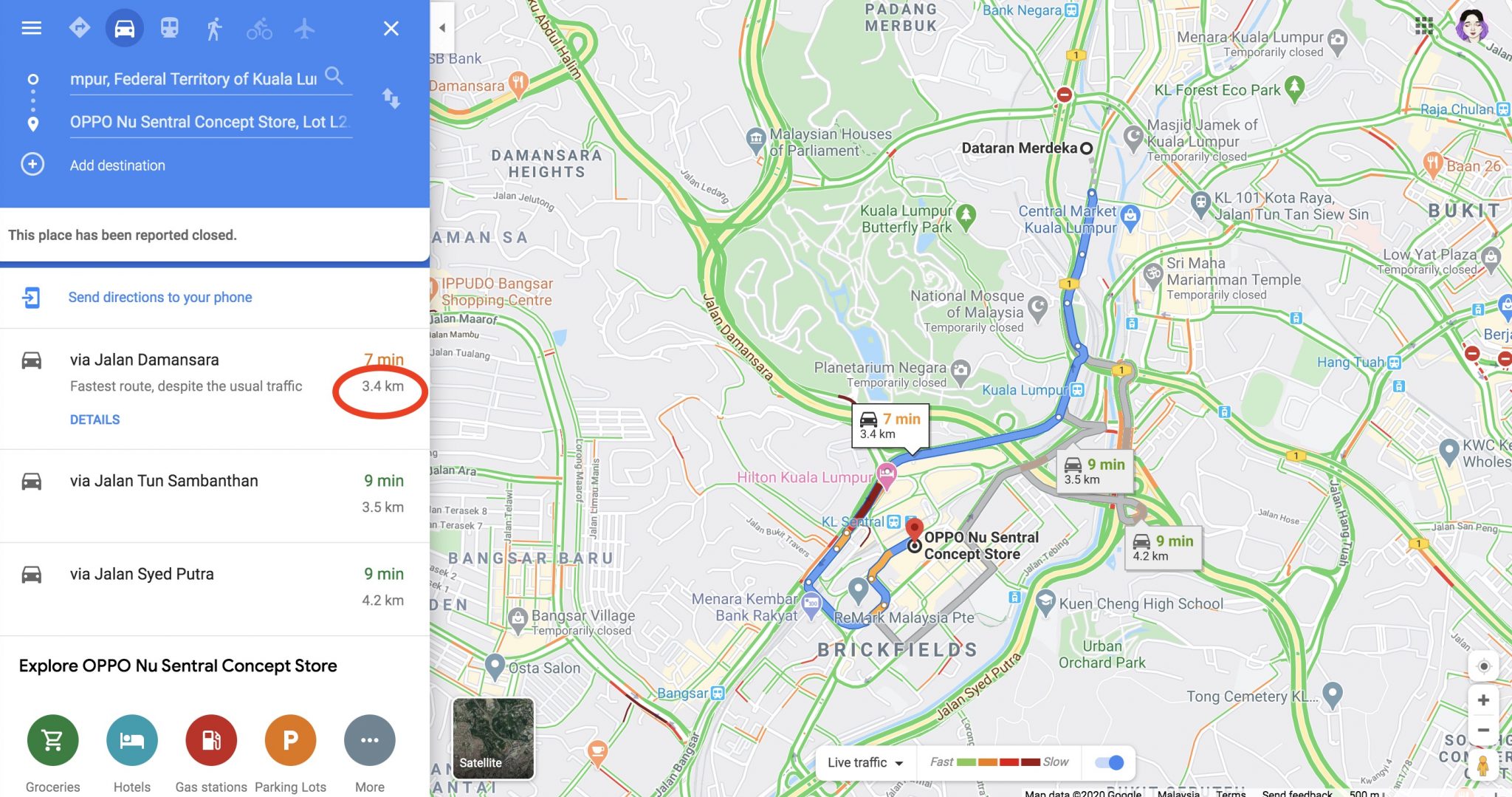Collapse the side panel arrow
This screenshot has width=1512, height=797.
pyautogui.click(x=442, y=28)
